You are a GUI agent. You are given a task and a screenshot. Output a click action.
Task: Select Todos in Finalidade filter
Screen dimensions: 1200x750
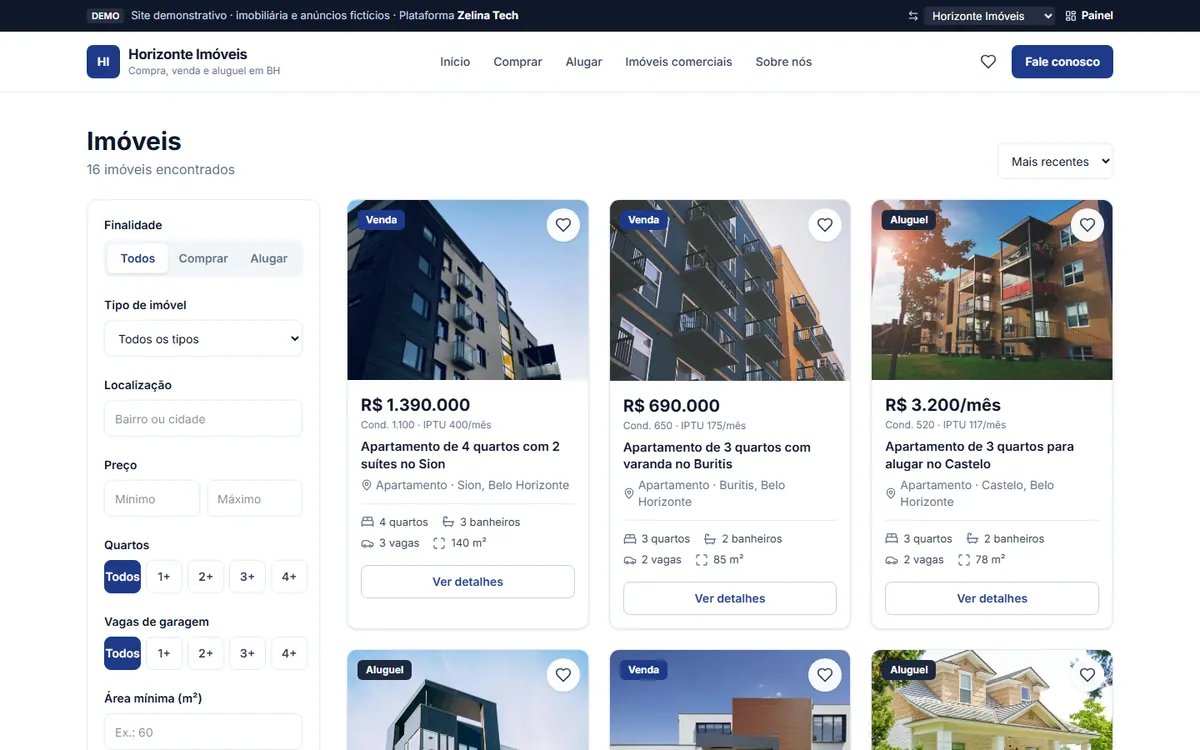(x=138, y=258)
